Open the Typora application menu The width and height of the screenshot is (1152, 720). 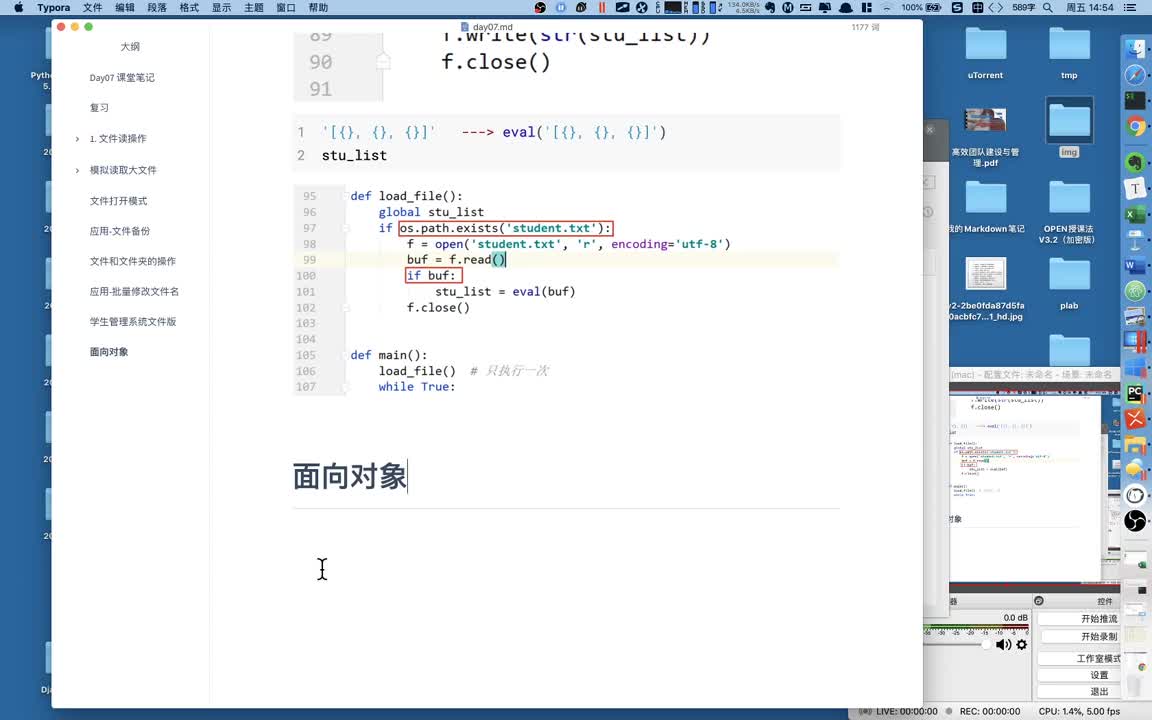tap(54, 7)
